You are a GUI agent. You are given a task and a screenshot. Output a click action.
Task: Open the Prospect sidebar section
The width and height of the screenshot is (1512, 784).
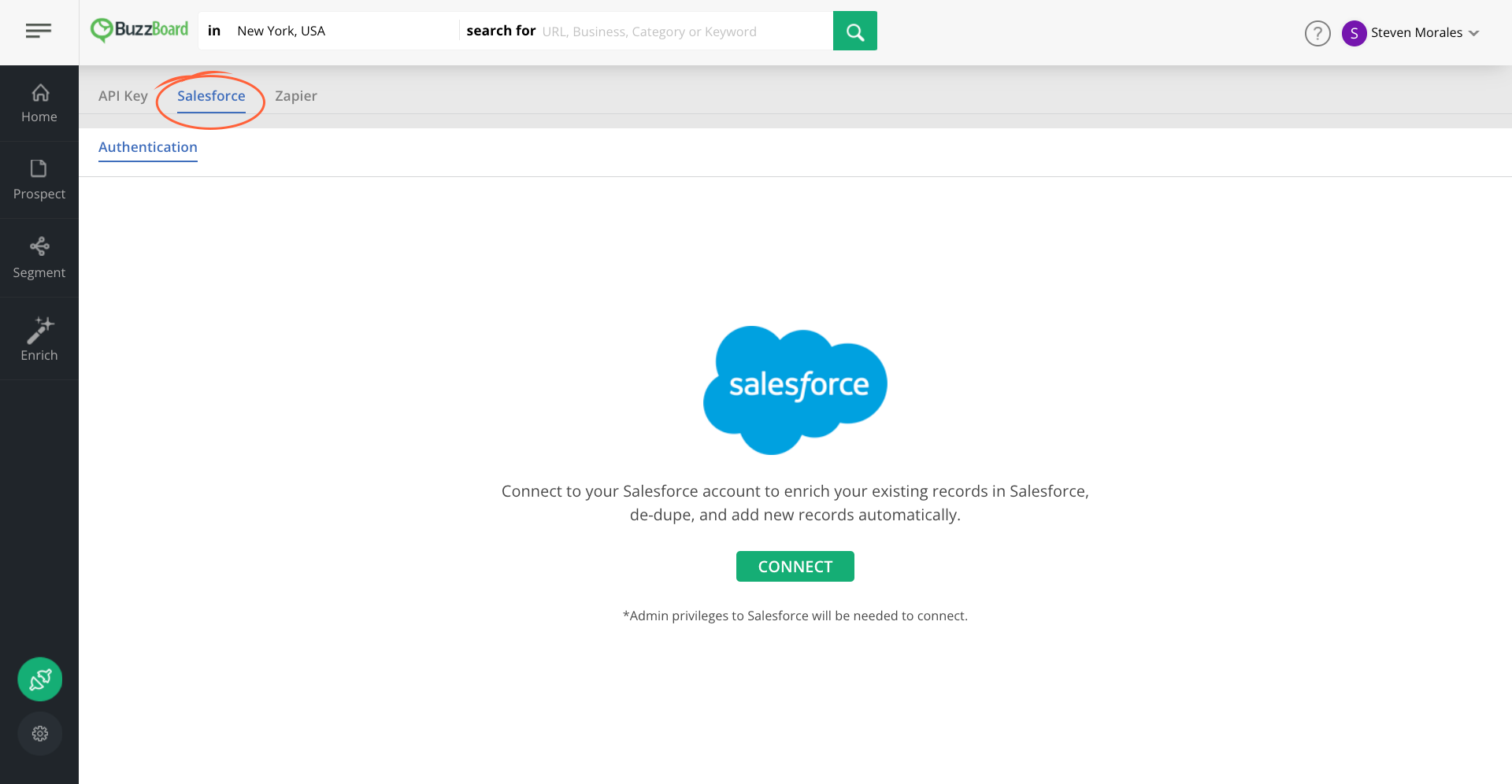click(39, 180)
